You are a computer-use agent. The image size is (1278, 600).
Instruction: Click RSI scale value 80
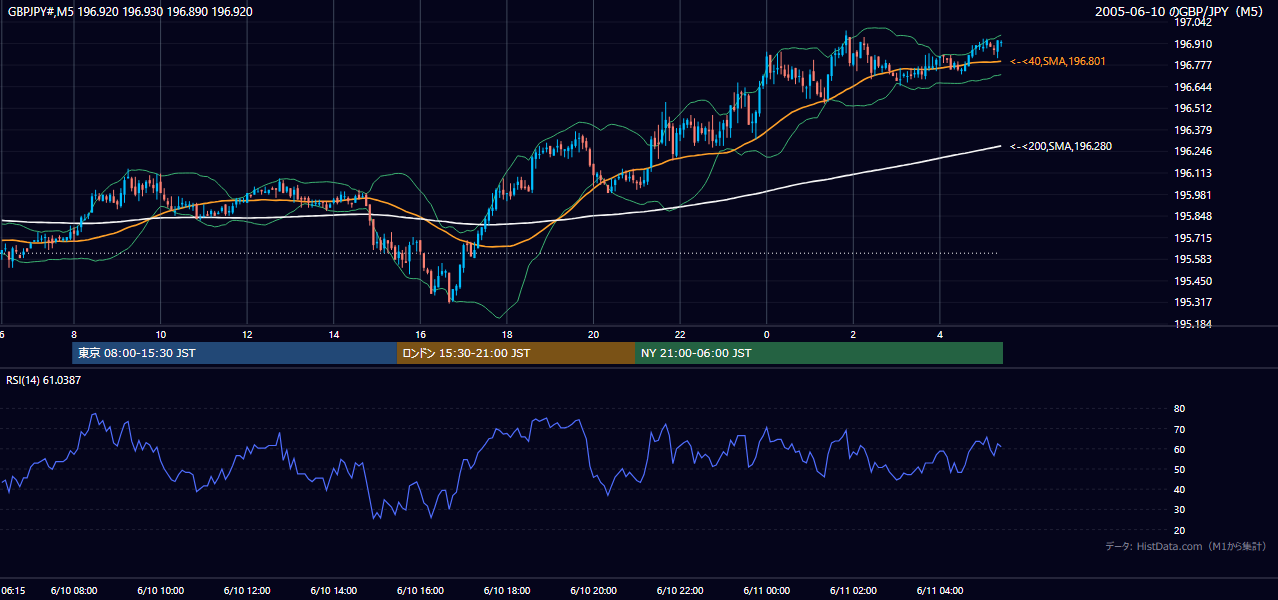point(1179,409)
